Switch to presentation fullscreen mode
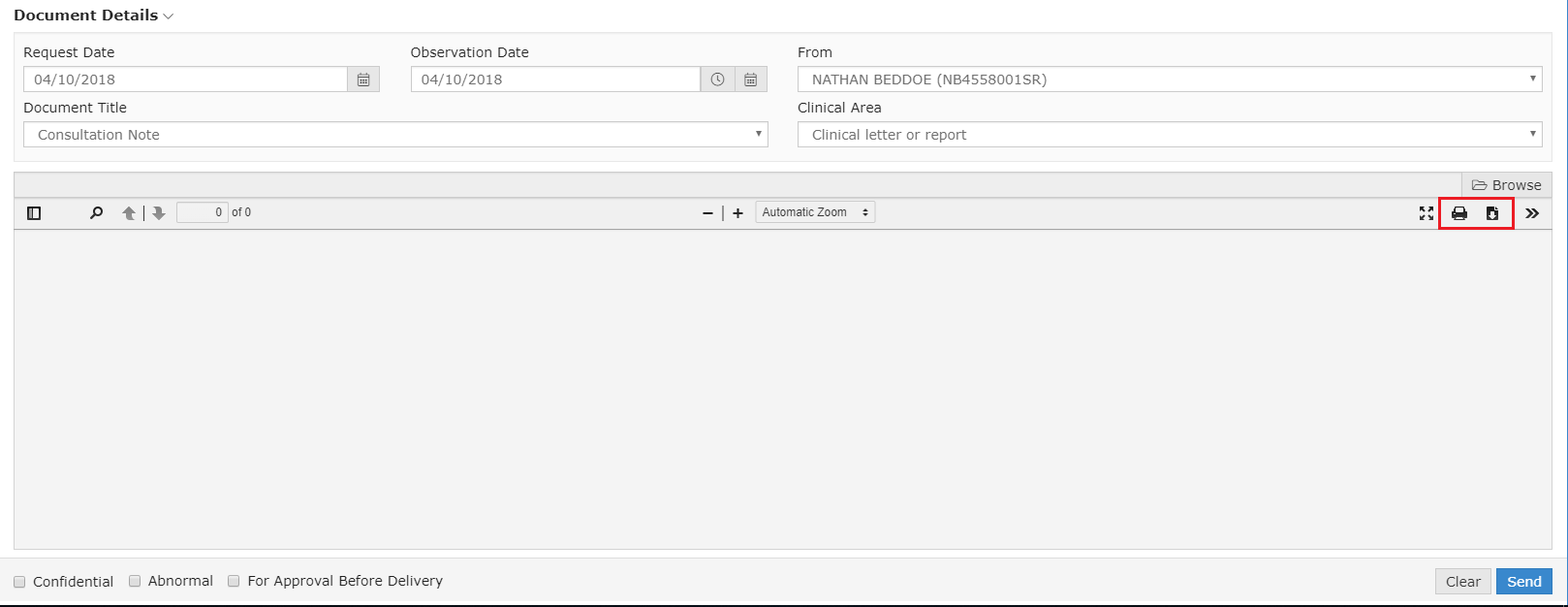Viewport: 1568px width, 607px height. point(1427,213)
